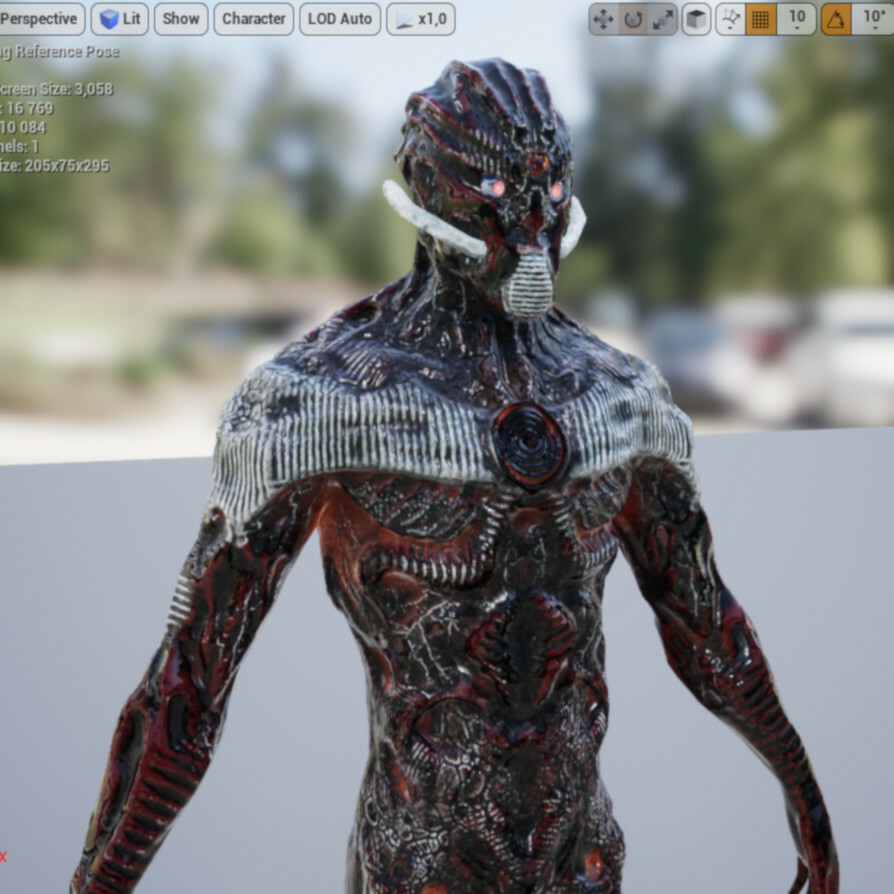Open the grid snap size dropdown showing 10
Viewport: 894px width, 894px height.
pos(797,17)
